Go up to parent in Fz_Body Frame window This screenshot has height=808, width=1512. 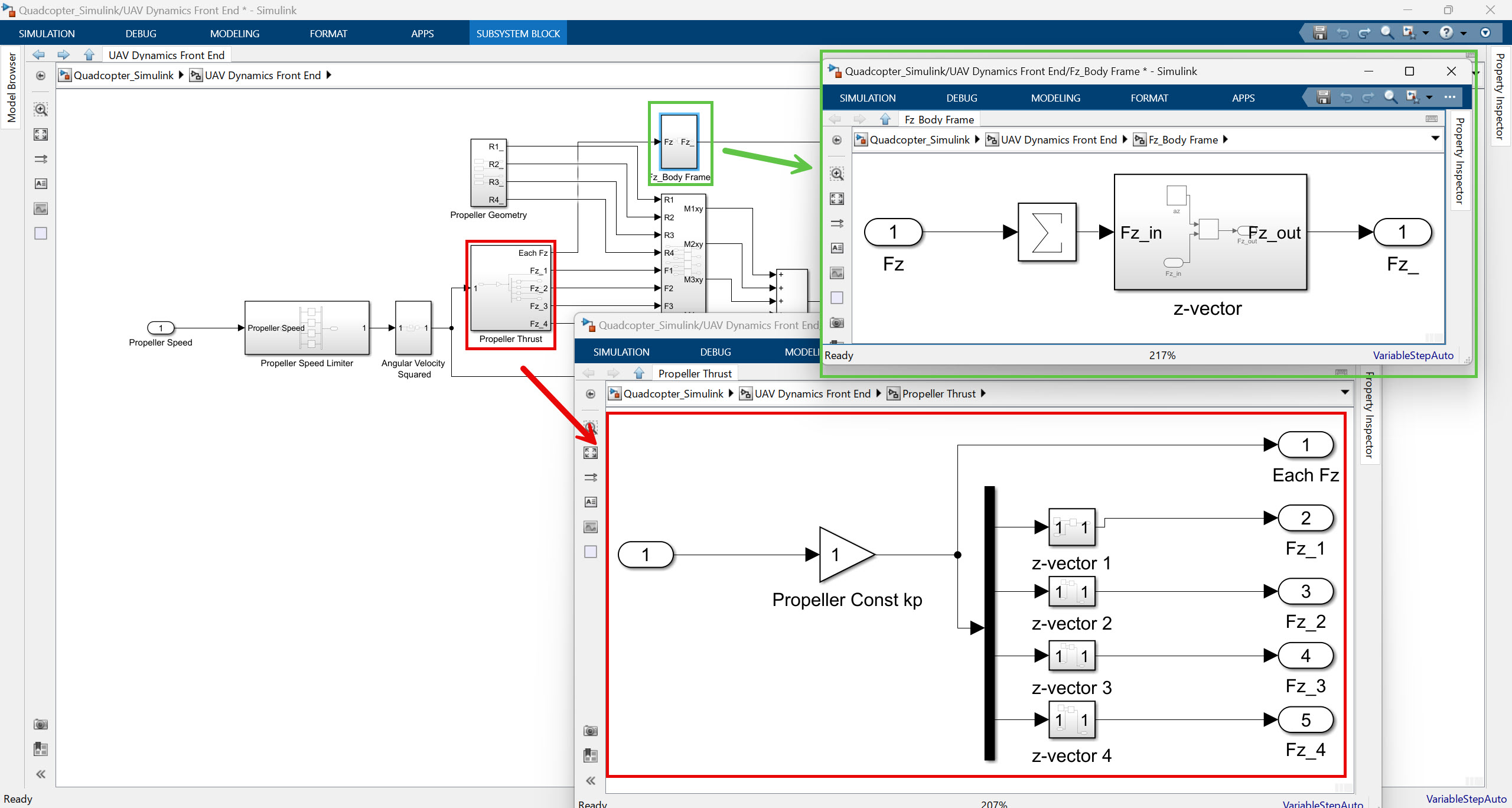[885, 119]
